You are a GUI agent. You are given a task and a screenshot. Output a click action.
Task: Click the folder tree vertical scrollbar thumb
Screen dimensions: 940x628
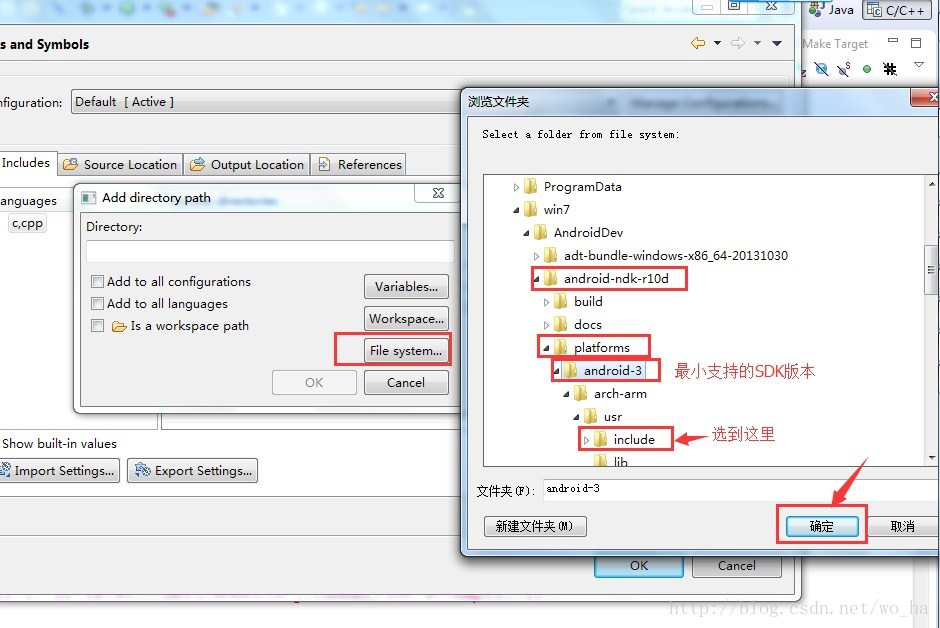[931, 269]
